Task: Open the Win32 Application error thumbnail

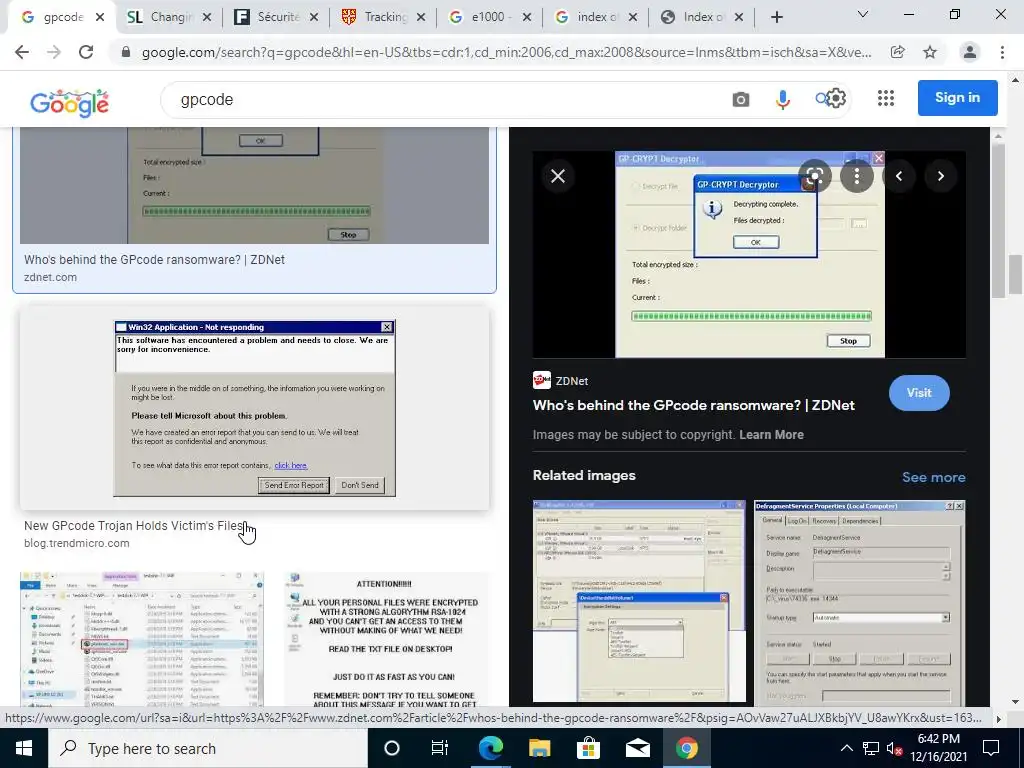Action: (255, 408)
